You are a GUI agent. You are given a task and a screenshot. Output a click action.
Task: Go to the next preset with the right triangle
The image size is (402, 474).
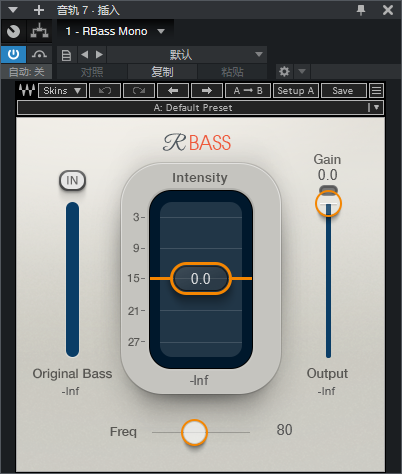[x=99, y=54]
